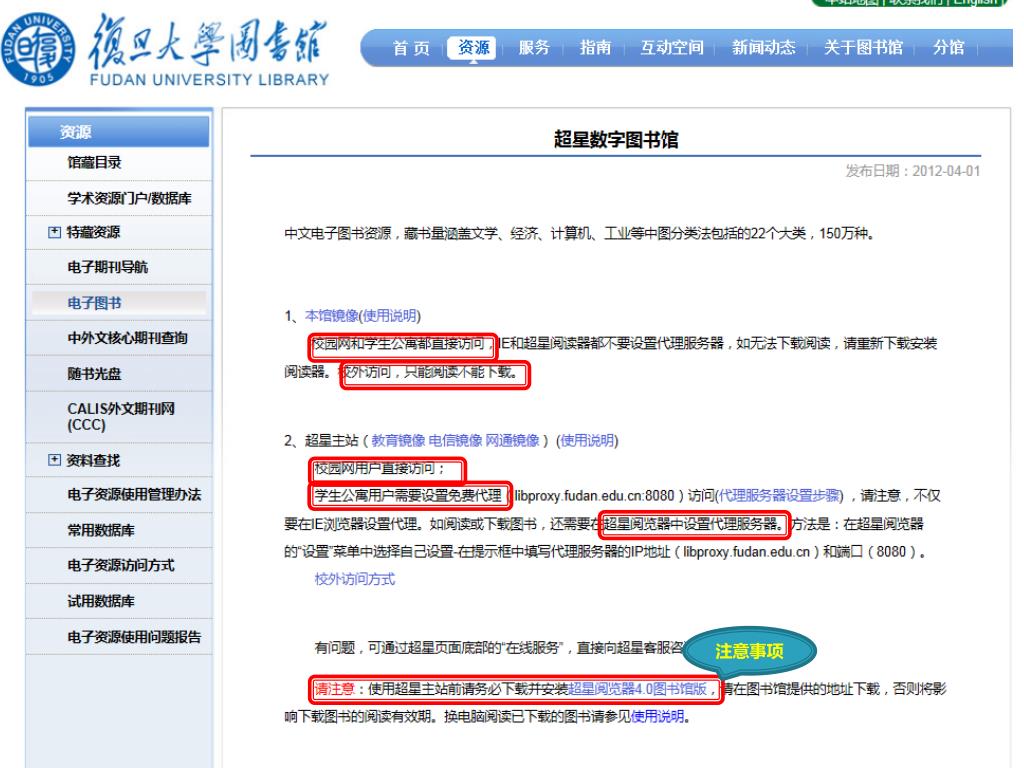Open CALIS外文期刊网 (CCC) sidebar item
Viewport: 1024px width, 768px height.
121,417
